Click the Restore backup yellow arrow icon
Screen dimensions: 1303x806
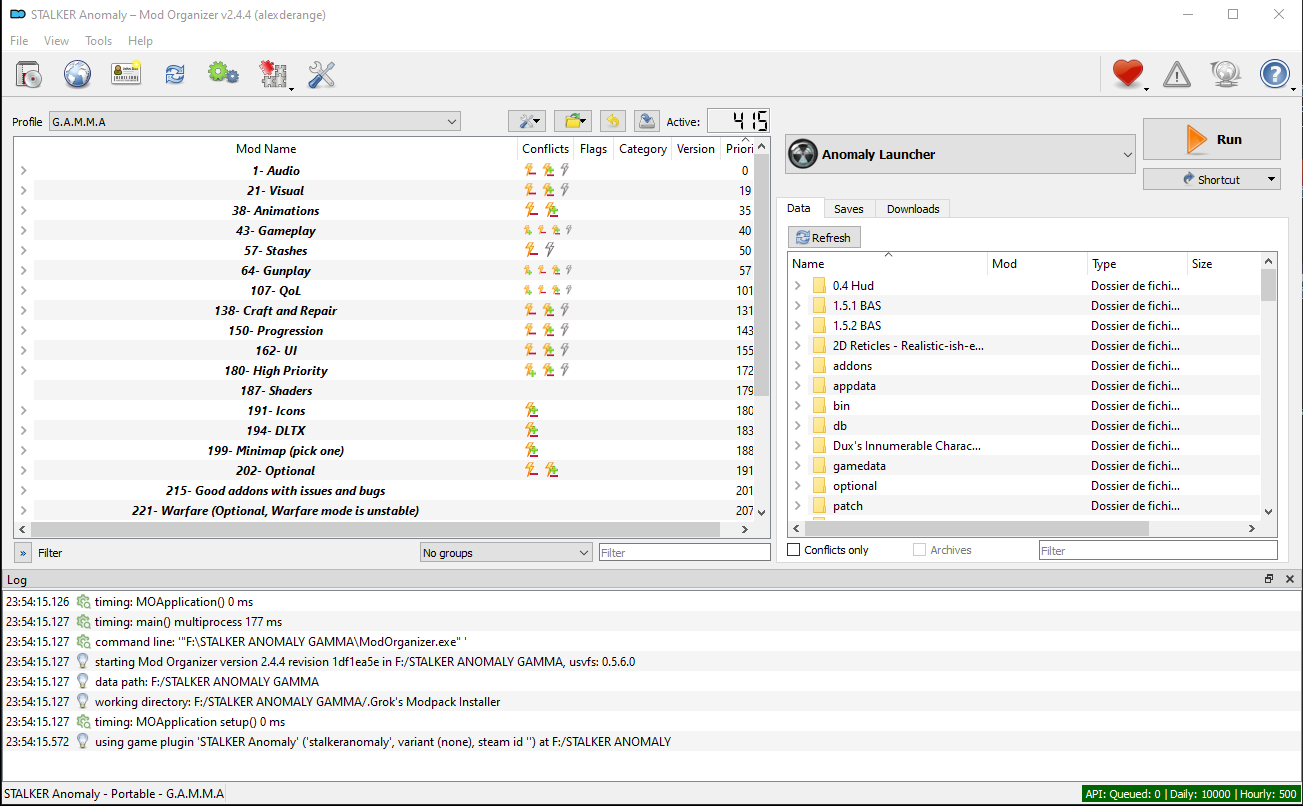(613, 121)
